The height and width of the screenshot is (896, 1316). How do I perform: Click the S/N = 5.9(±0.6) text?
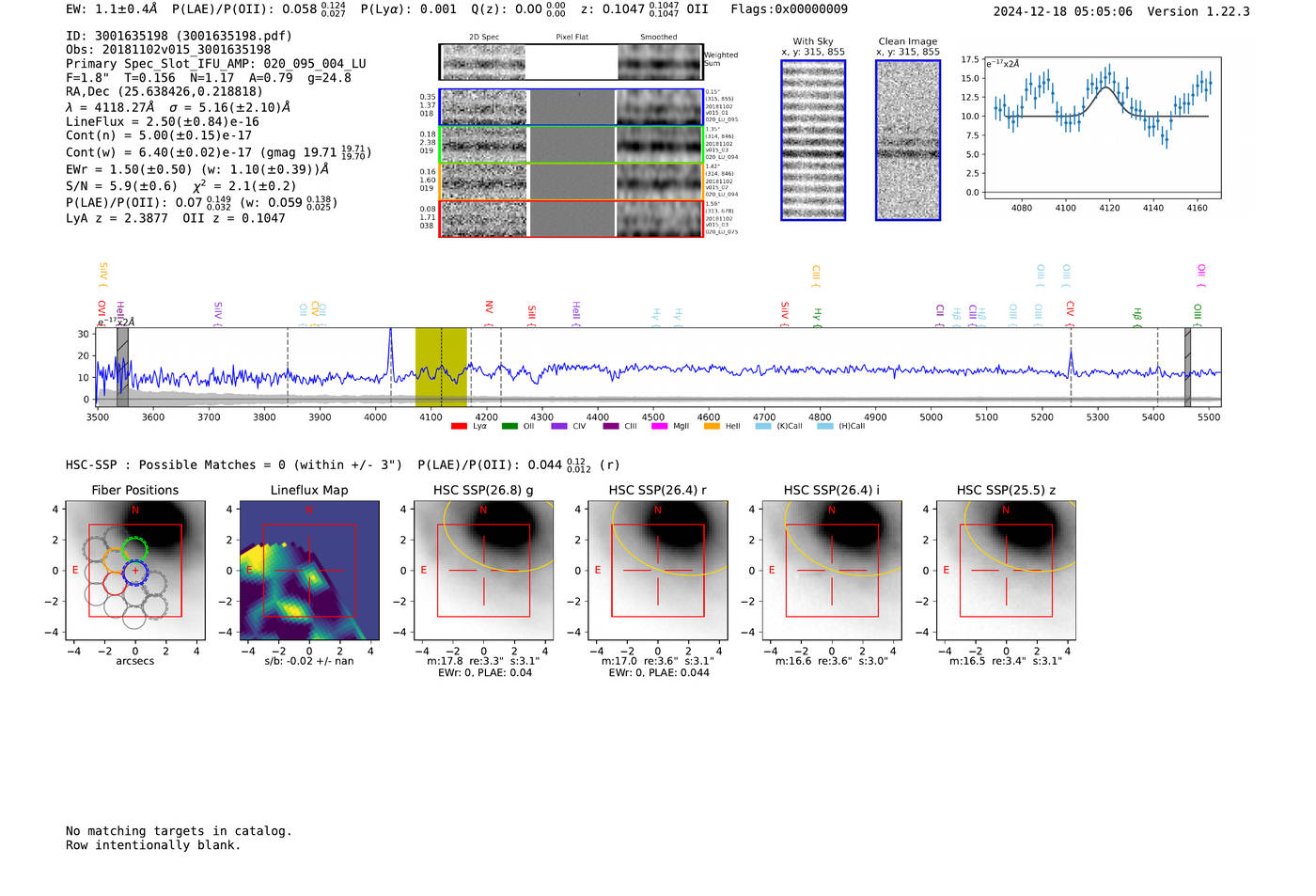121,186
